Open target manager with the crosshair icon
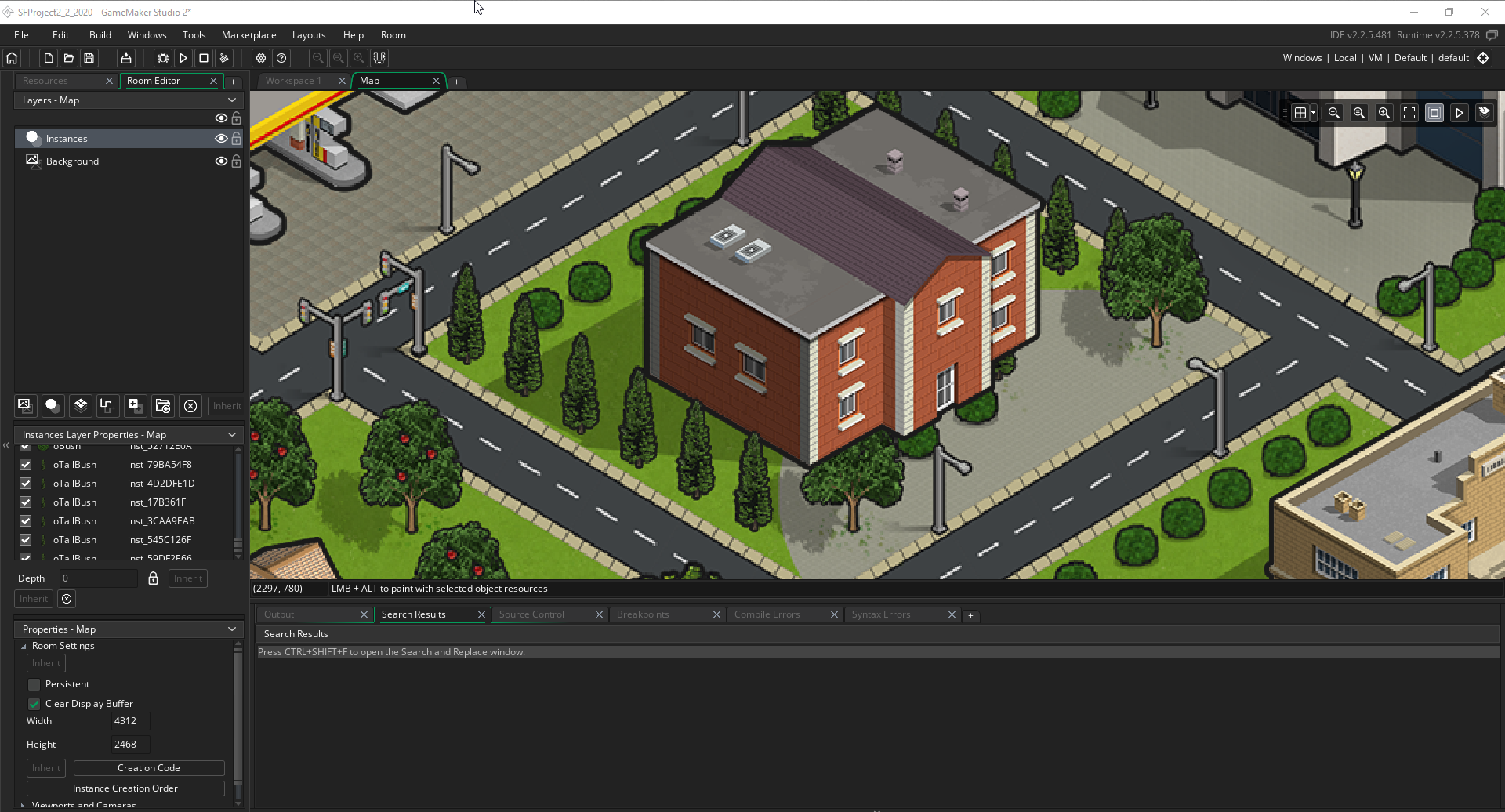 (x=1483, y=58)
